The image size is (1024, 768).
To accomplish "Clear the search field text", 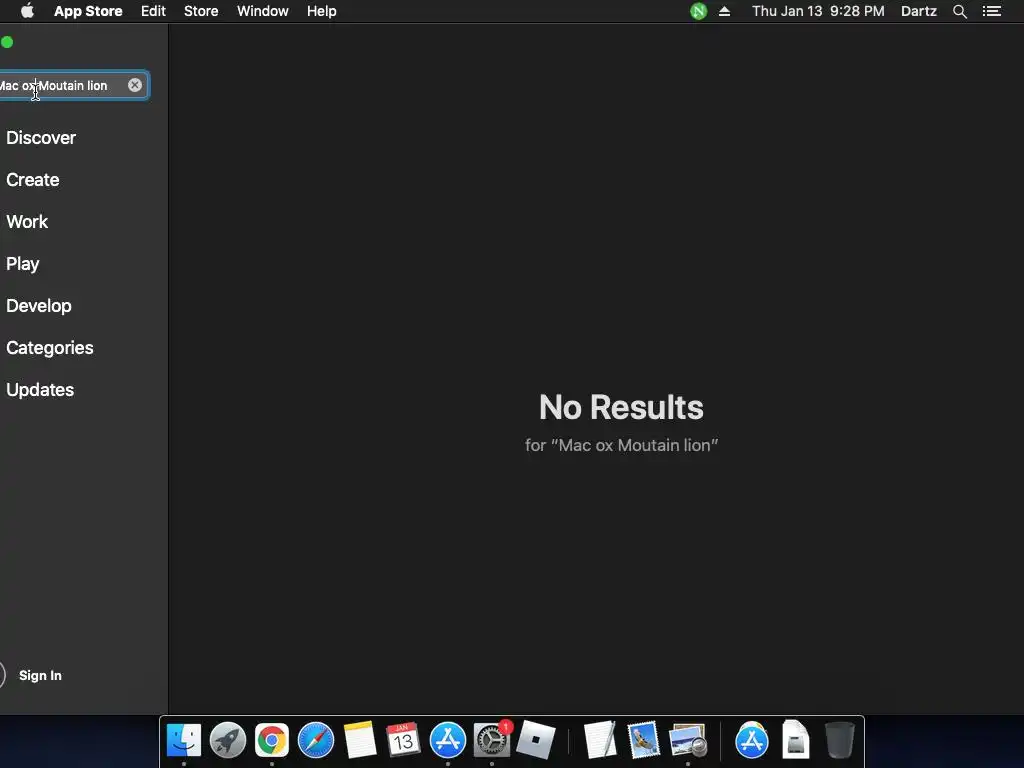I will coord(135,86).
